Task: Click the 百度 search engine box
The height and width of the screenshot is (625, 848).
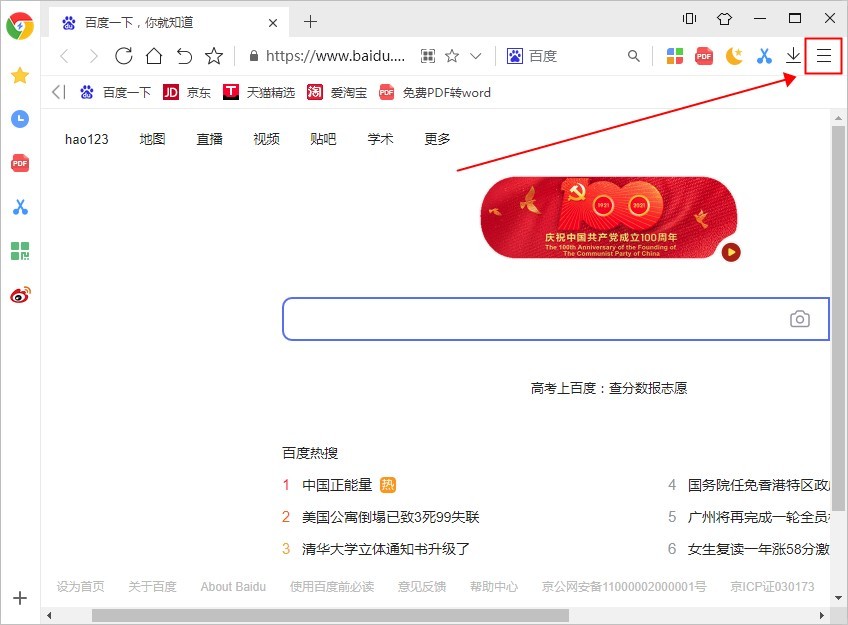Action: 573,56
